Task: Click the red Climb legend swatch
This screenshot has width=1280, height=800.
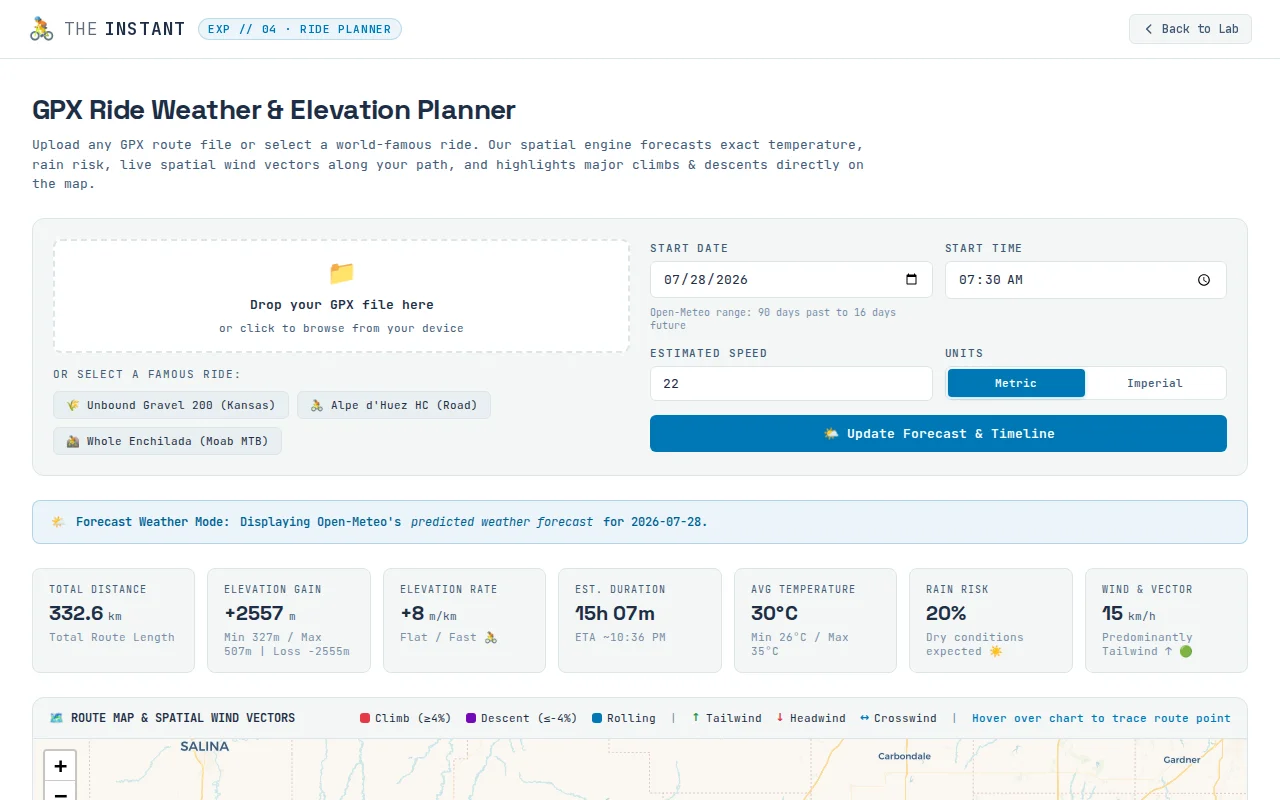Action: [365, 718]
